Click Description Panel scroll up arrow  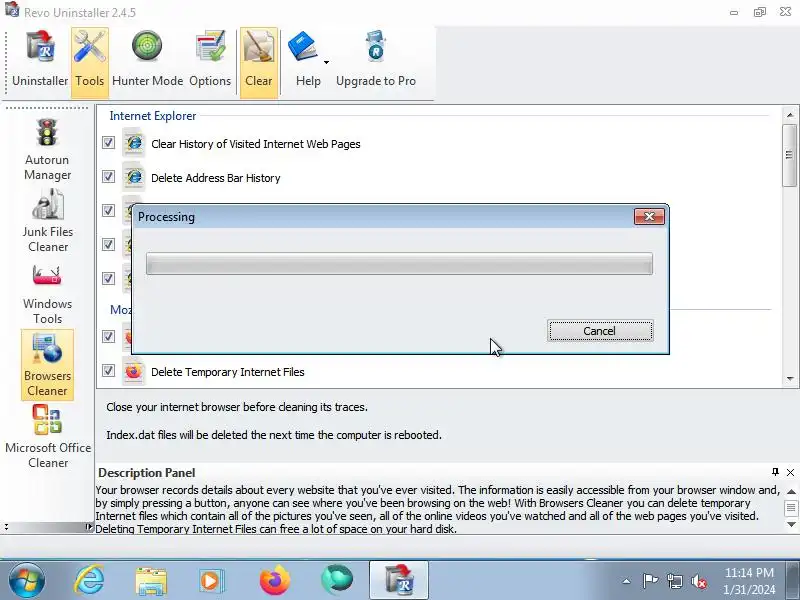coord(791,492)
